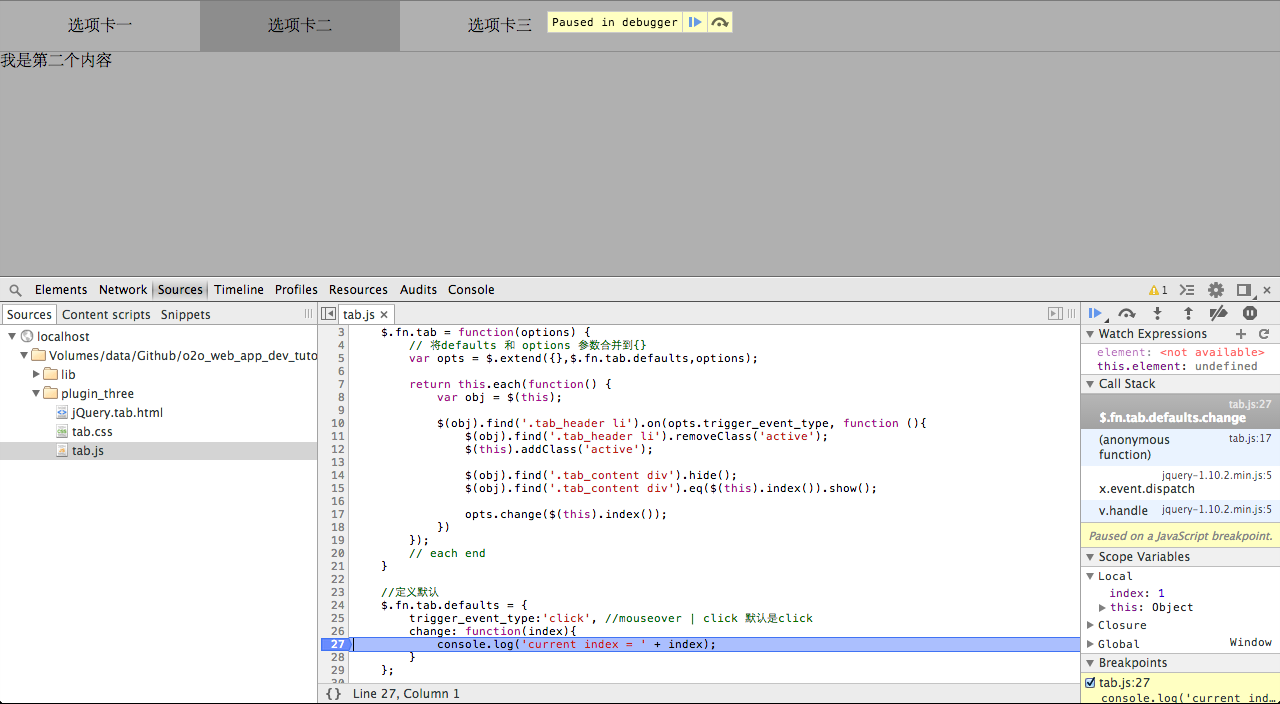
Task: Resume script execution in debugger toolbar
Action: click(x=1095, y=314)
